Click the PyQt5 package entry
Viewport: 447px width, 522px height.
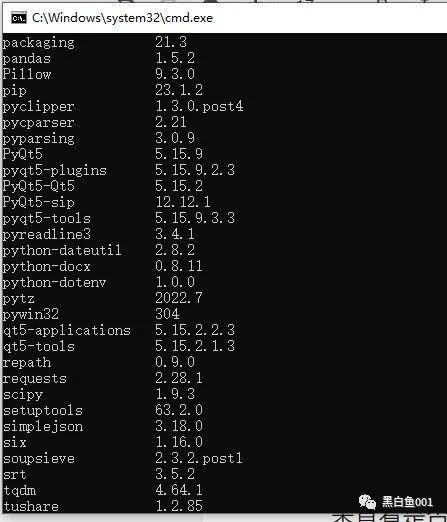pyautogui.click(x=23, y=154)
